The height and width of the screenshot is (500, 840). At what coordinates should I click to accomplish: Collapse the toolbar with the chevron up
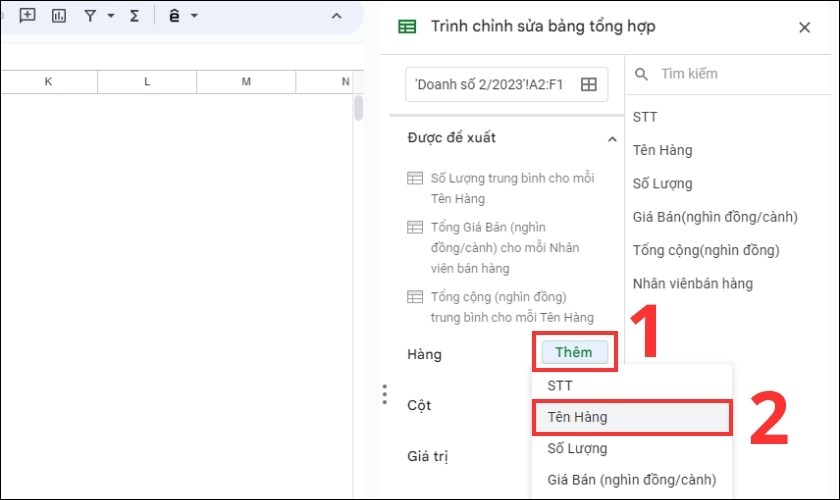click(336, 16)
